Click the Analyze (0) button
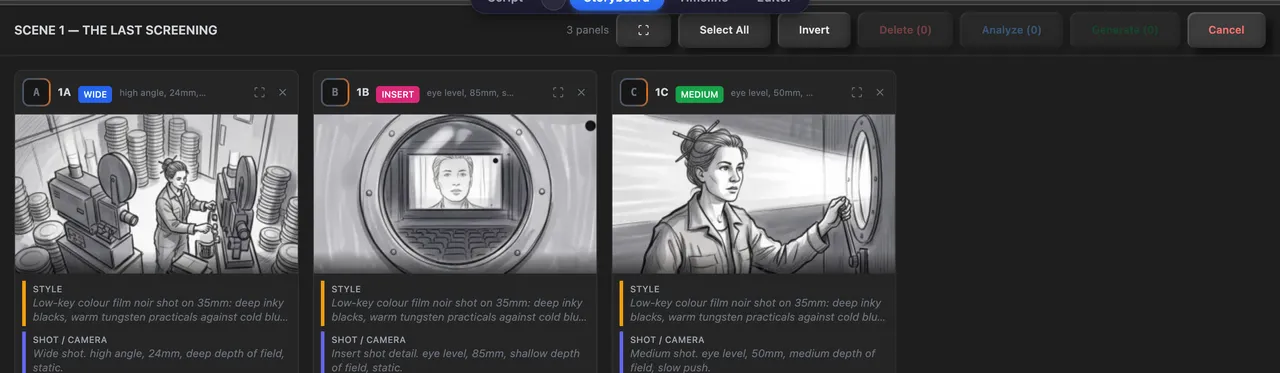 pos(1011,30)
